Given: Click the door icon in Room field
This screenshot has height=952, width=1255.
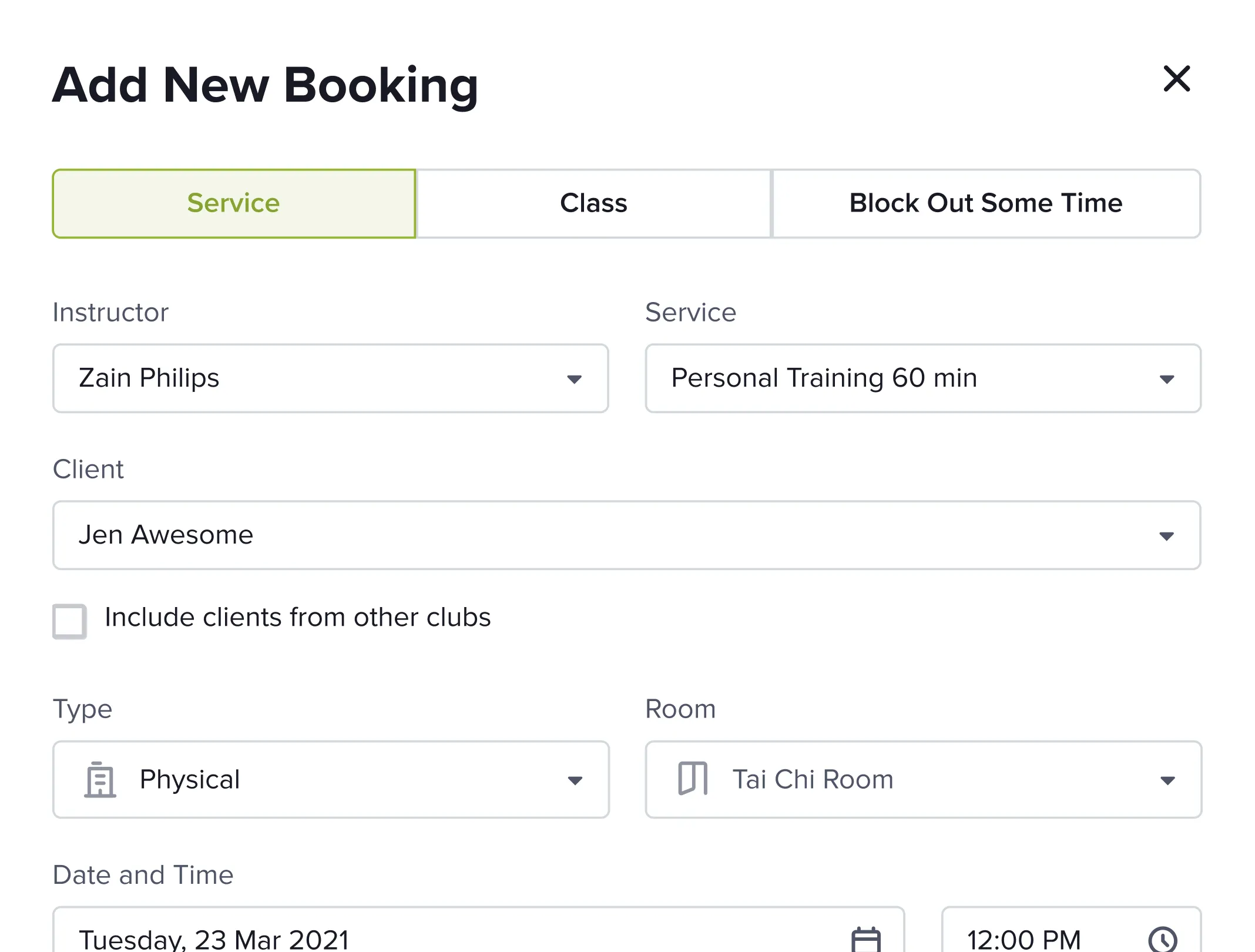Looking at the screenshot, I should click(693, 779).
